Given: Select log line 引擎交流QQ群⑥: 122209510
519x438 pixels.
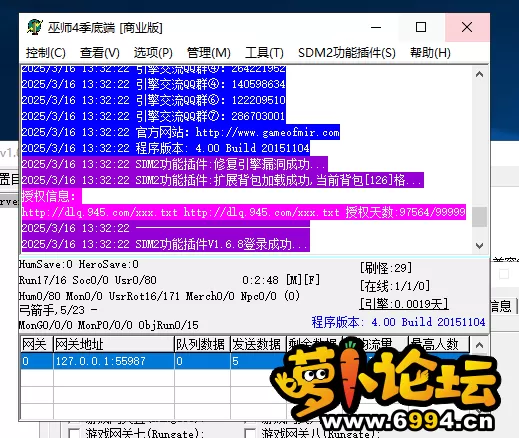Looking at the screenshot, I should click(x=154, y=100).
